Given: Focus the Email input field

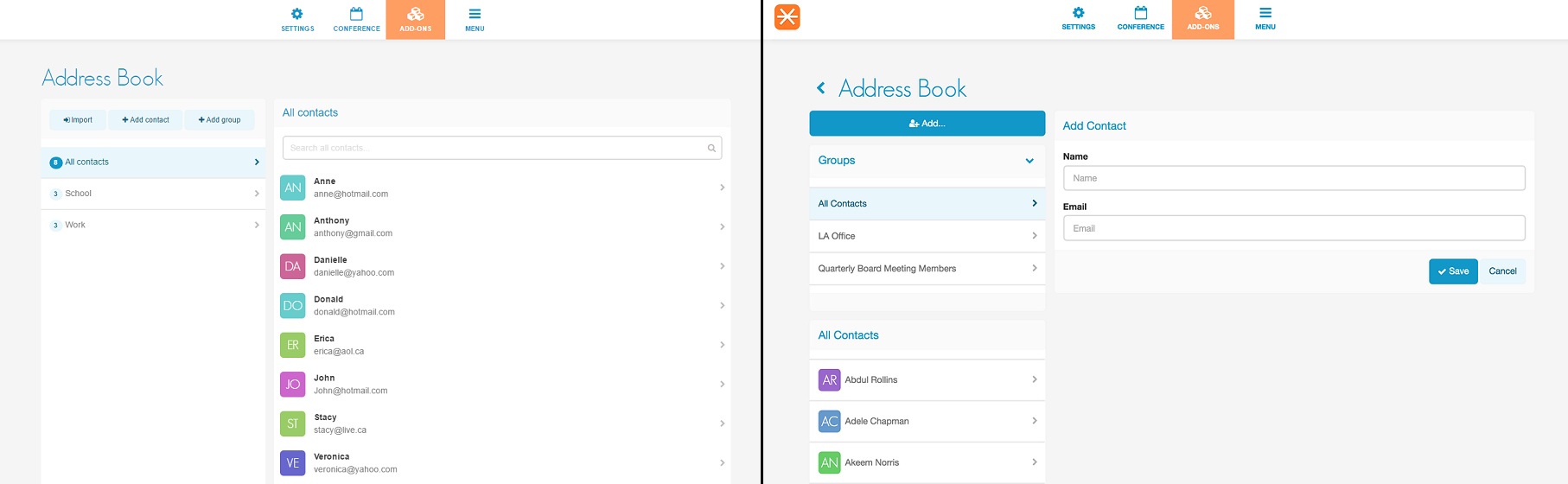Looking at the screenshot, I should (x=1294, y=228).
